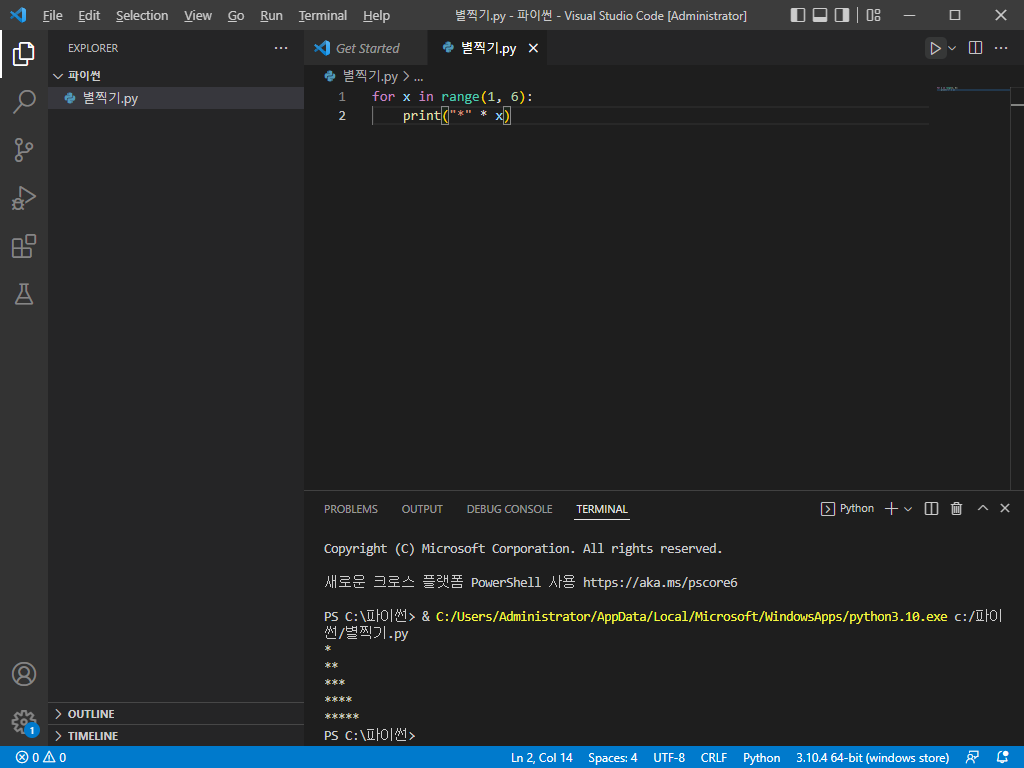The height and width of the screenshot is (768, 1024).
Task: Switch to the OUTPUT panel tab
Action: coord(422,509)
